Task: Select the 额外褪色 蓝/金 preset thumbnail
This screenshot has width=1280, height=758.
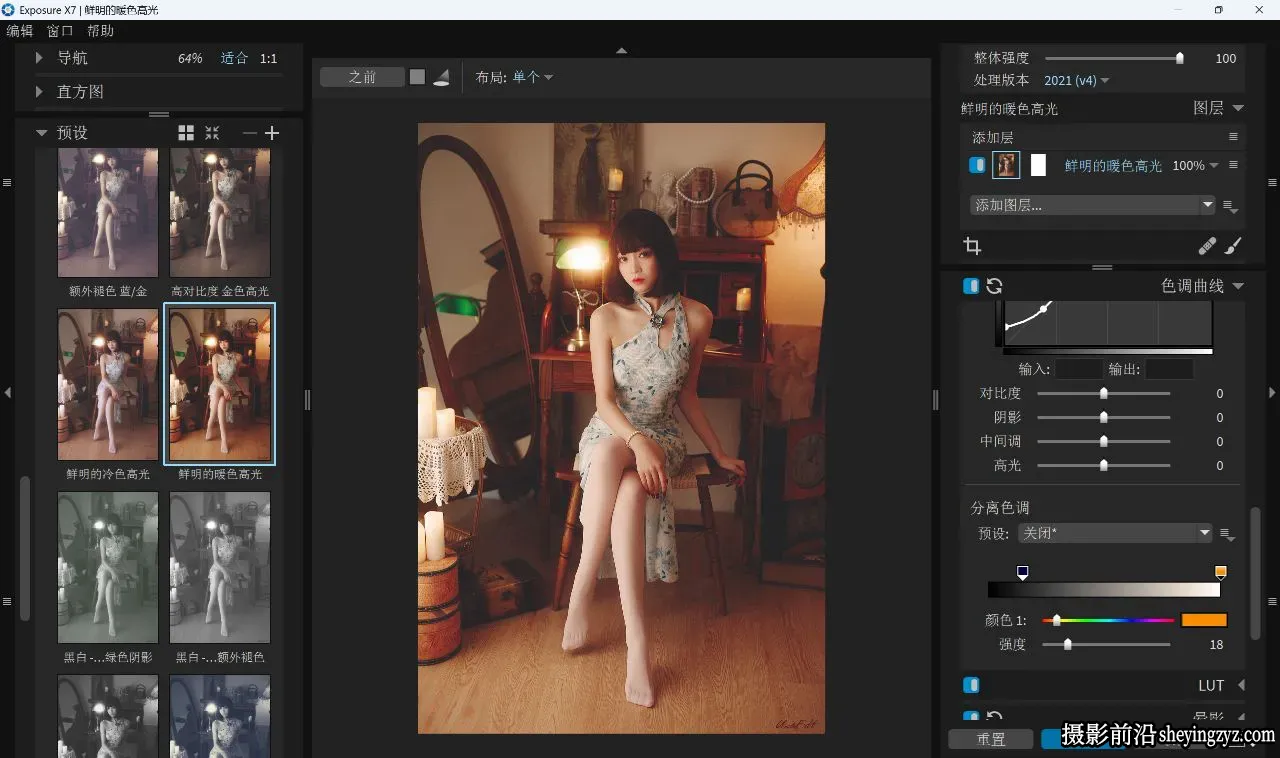Action: point(108,213)
